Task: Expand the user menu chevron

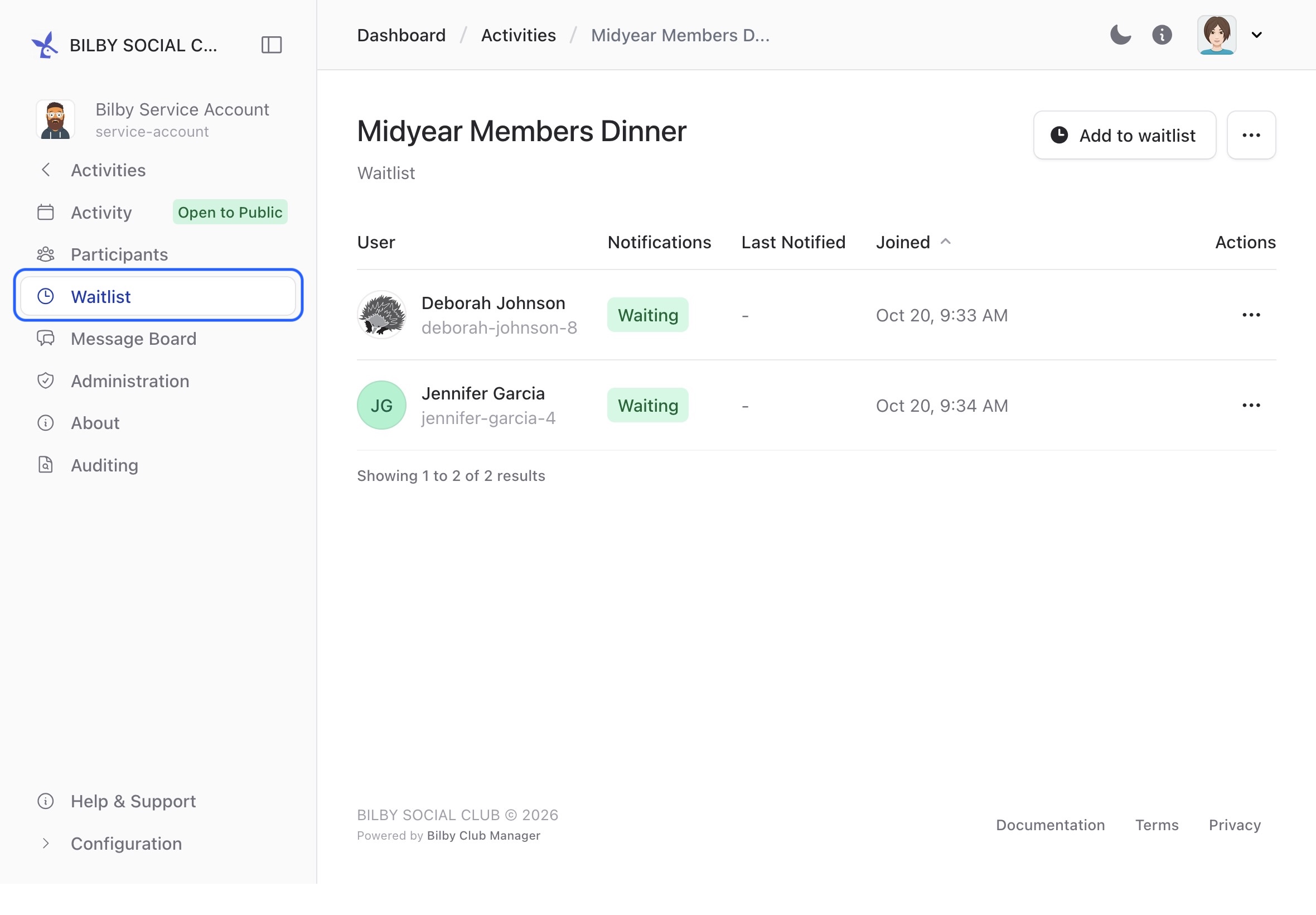Action: [1256, 35]
